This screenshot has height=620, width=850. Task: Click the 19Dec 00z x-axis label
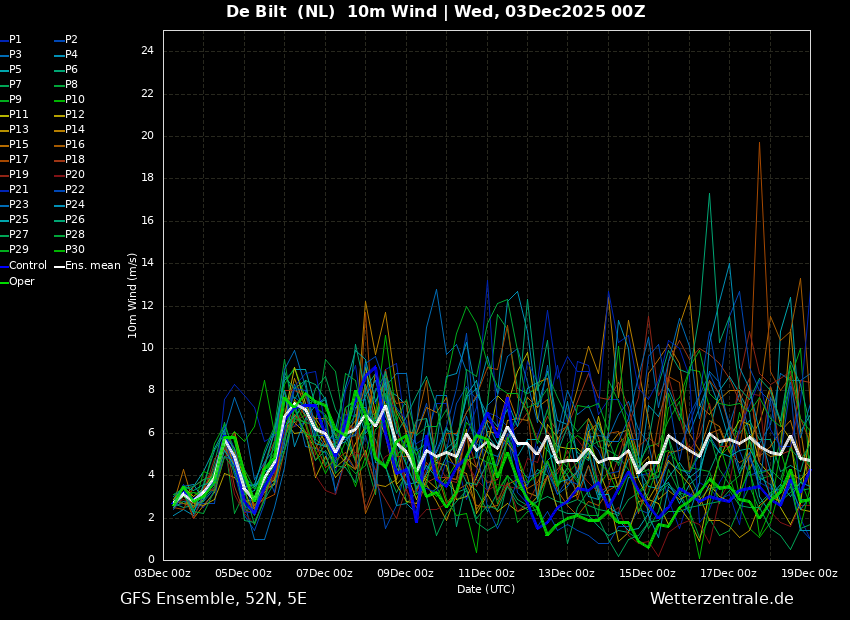click(x=809, y=573)
